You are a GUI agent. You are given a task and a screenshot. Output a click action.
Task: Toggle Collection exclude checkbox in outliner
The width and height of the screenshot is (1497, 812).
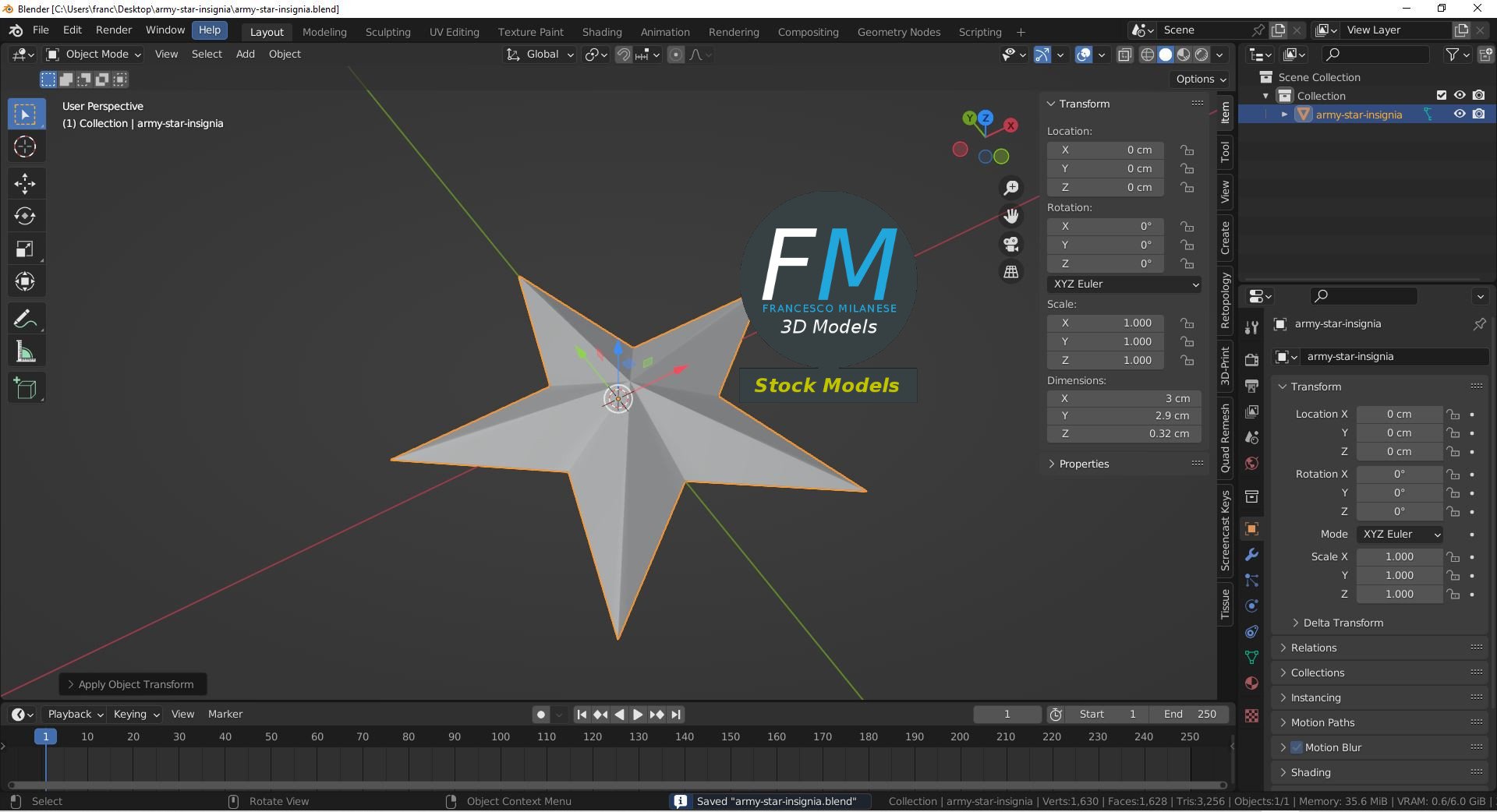pyautogui.click(x=1442, y=95)
